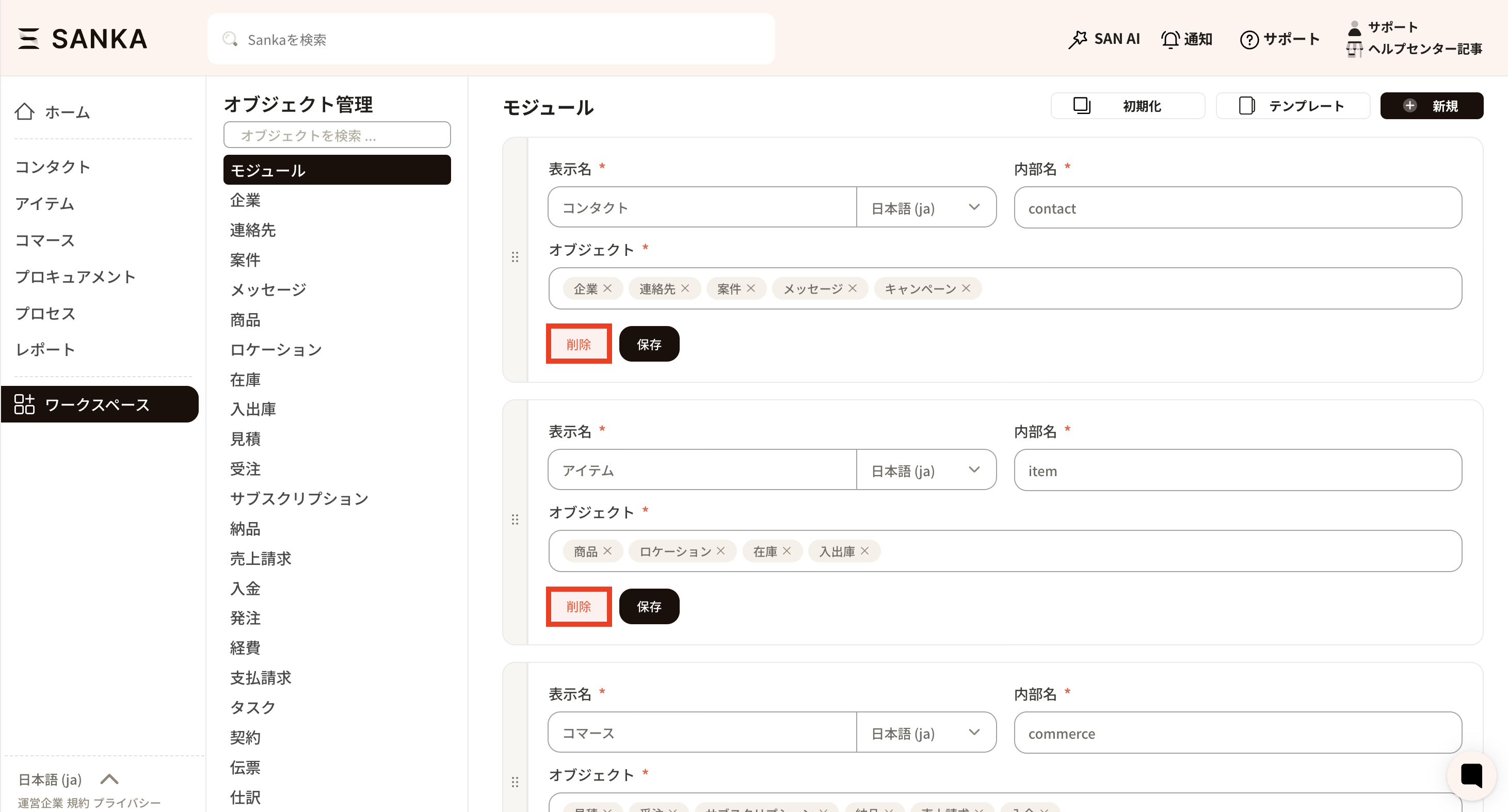Image resolution: width=1508 pixels, height=812 pixels.
Task: Open プロセス in the left sidebar
Action: [x=45, y=314]
